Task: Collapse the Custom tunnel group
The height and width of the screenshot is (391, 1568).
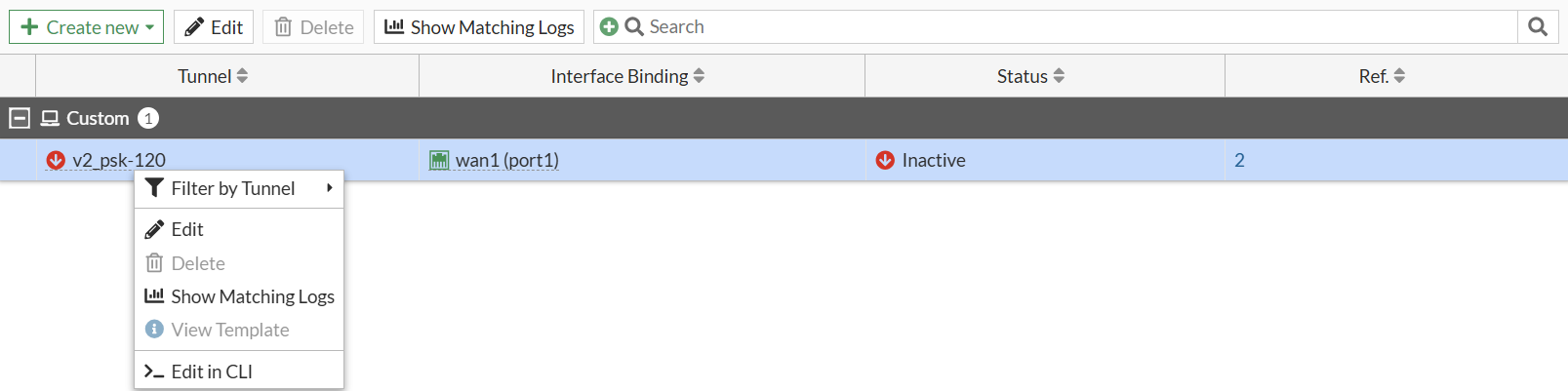Action: point(19,118)
